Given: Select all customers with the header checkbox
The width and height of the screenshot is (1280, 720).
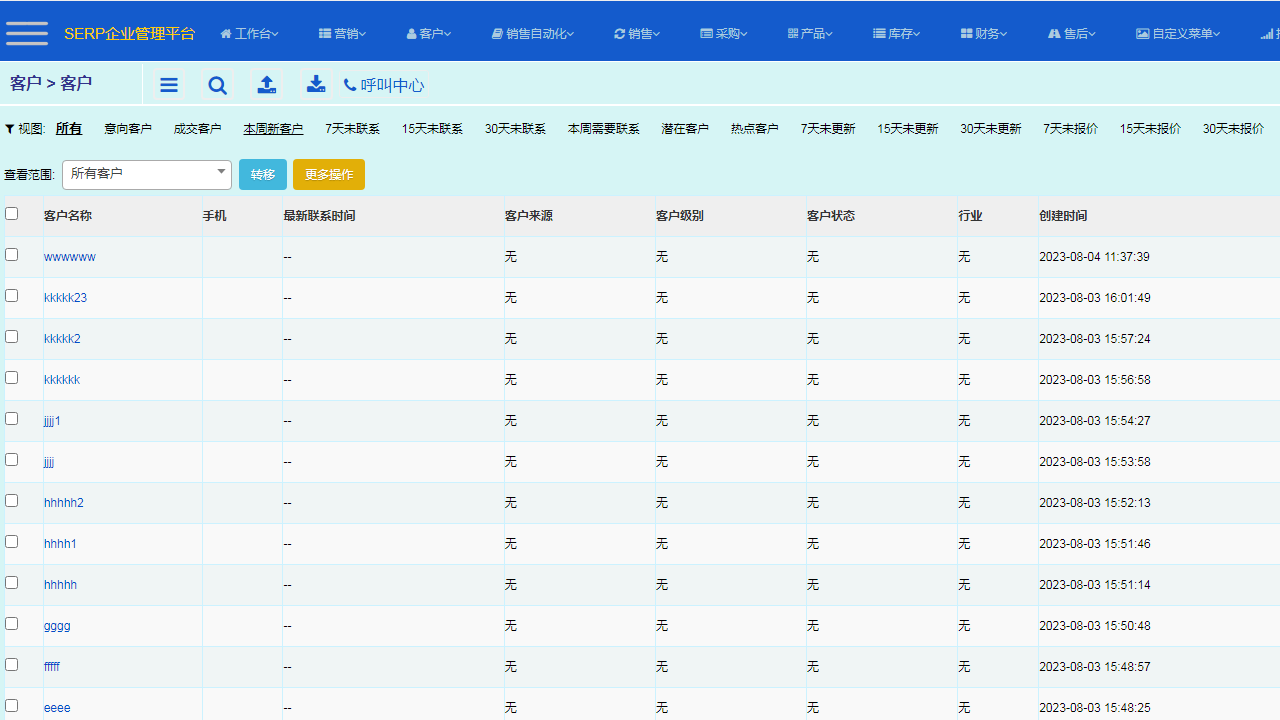Looking at the screenshot, I should 11,213.
